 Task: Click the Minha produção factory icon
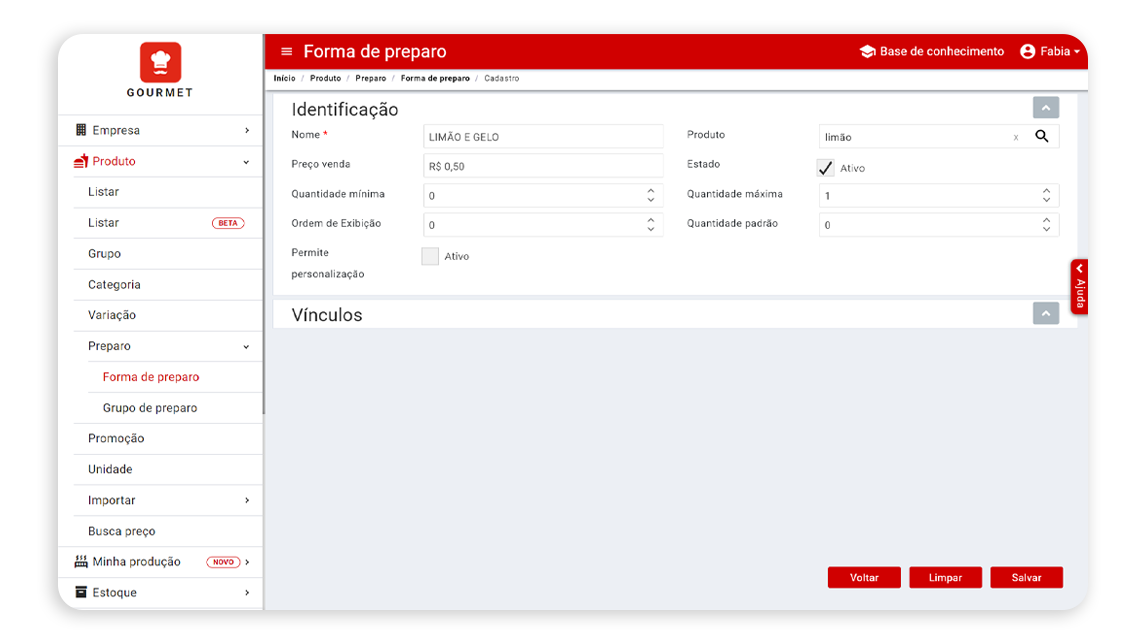[x=81, y=561]
